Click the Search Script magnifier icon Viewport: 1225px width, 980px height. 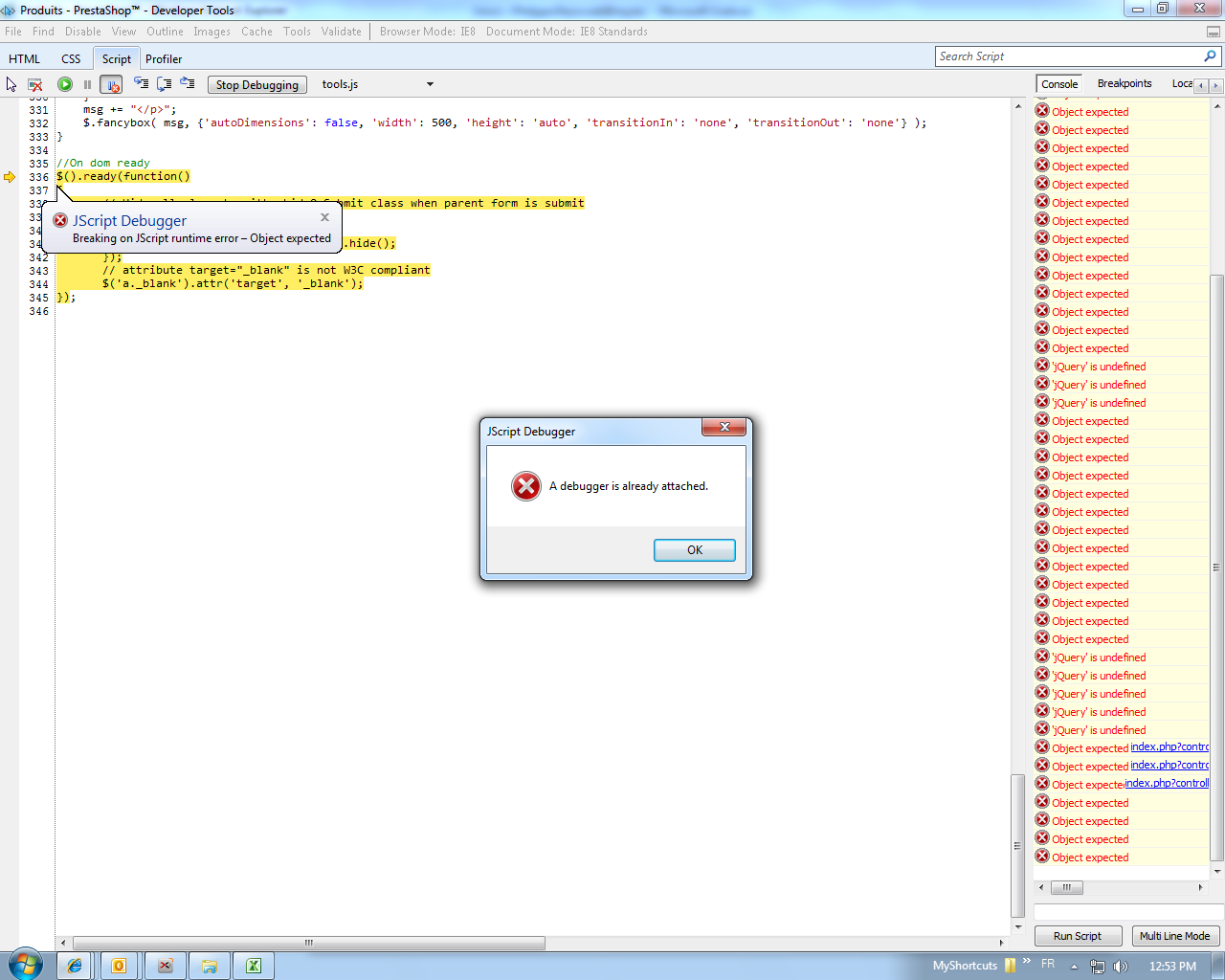pos(1210,56)
